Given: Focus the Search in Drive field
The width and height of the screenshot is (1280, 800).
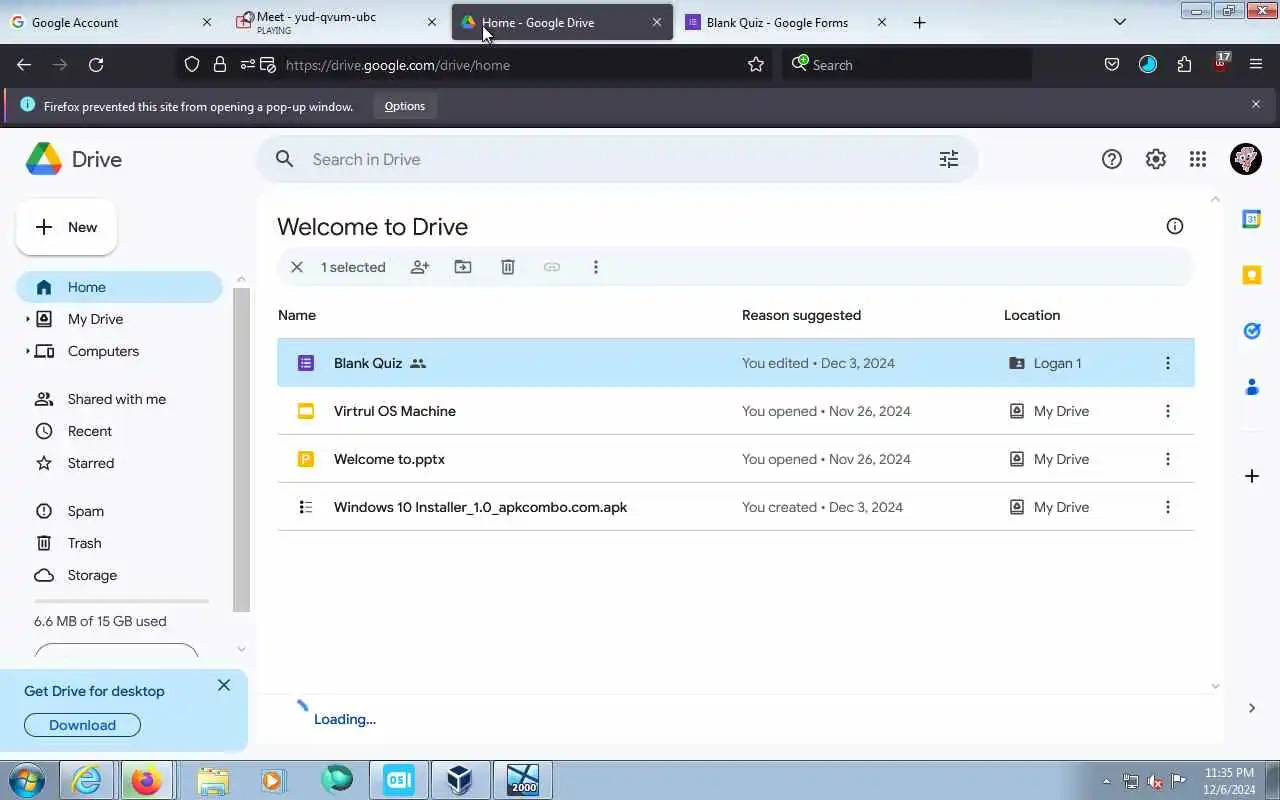Looking at the screenshot, I should [x=617, y=159].
